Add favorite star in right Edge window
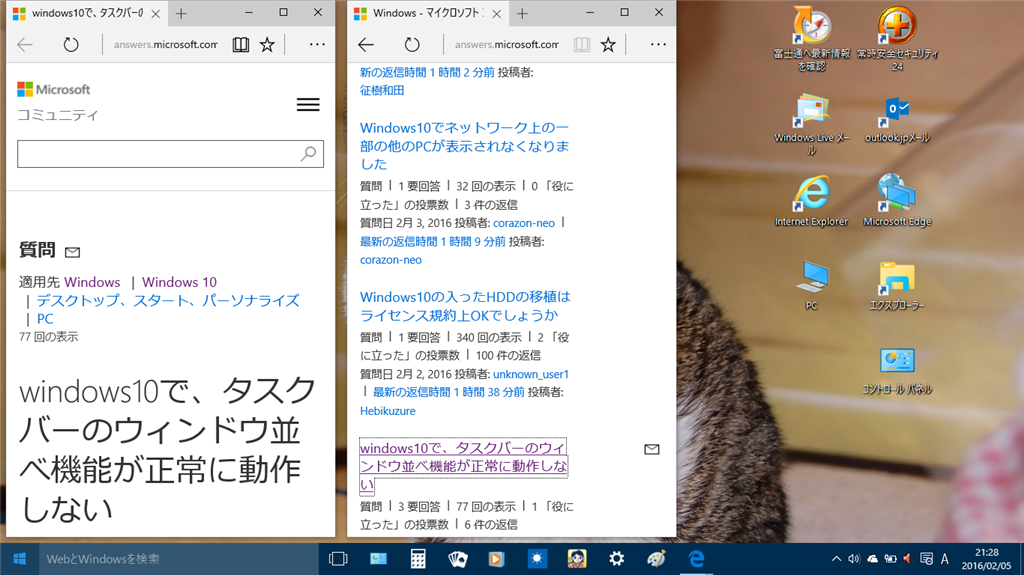1024x575 pixels. tap(608, 44)
